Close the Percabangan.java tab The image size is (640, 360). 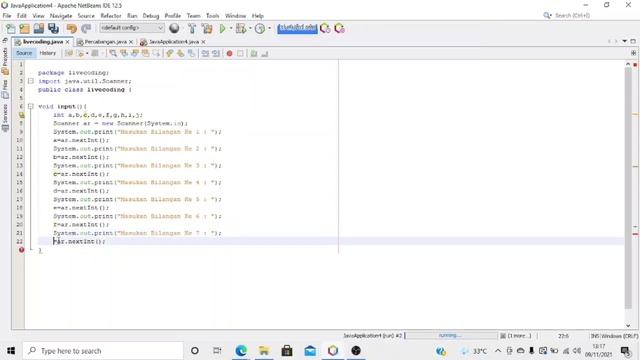[131, 42]
